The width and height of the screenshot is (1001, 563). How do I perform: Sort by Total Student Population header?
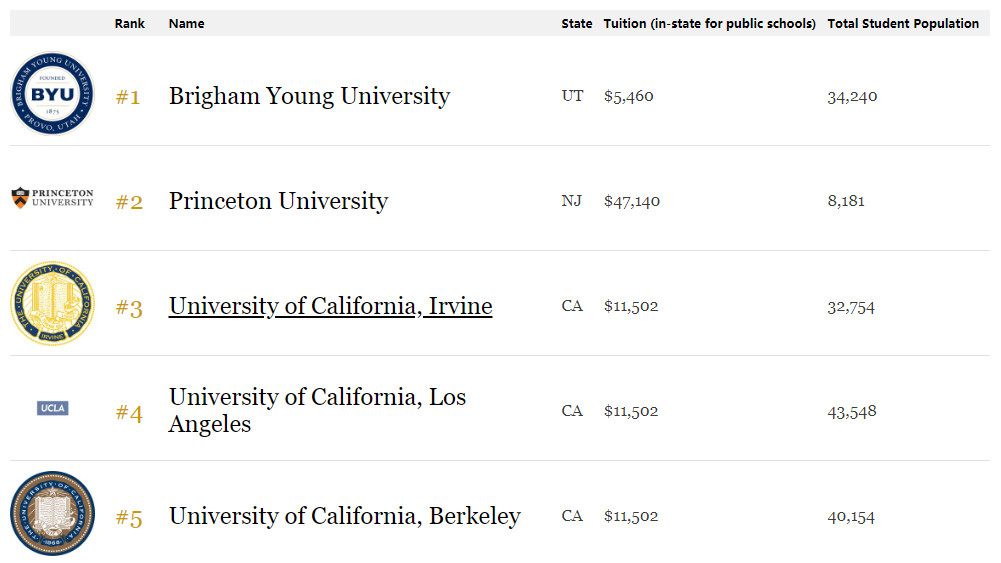coord(903,24)
